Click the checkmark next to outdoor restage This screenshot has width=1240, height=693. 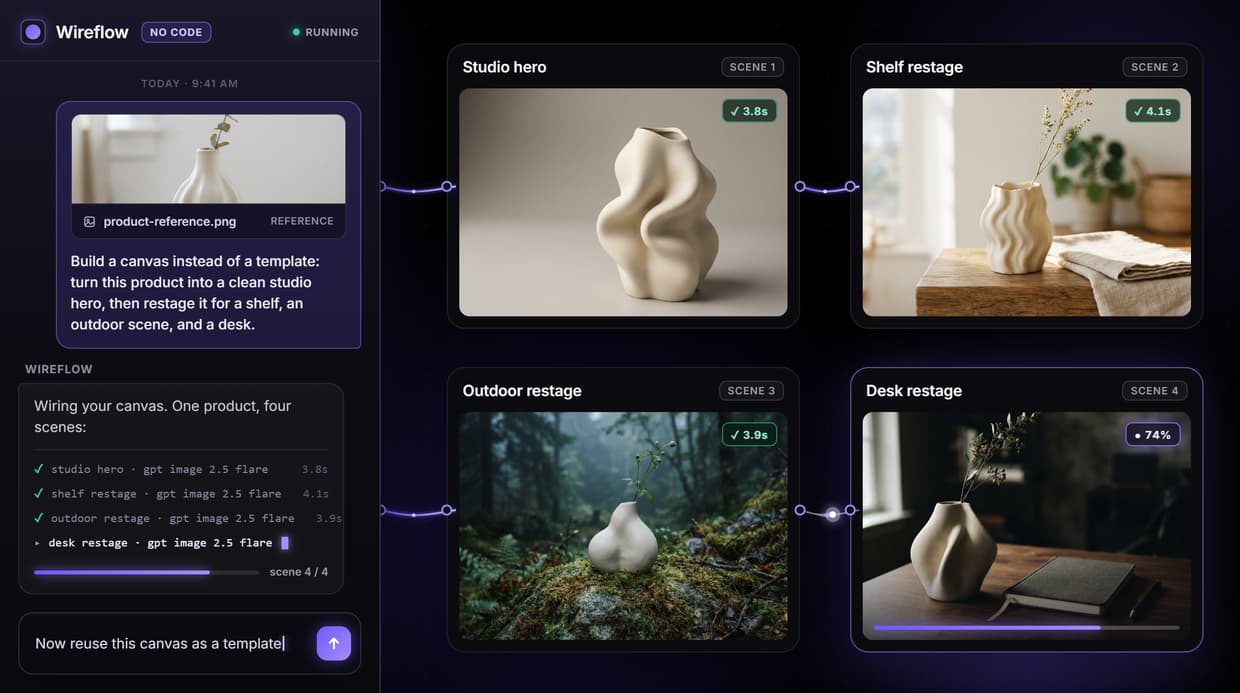coord(39,518)
